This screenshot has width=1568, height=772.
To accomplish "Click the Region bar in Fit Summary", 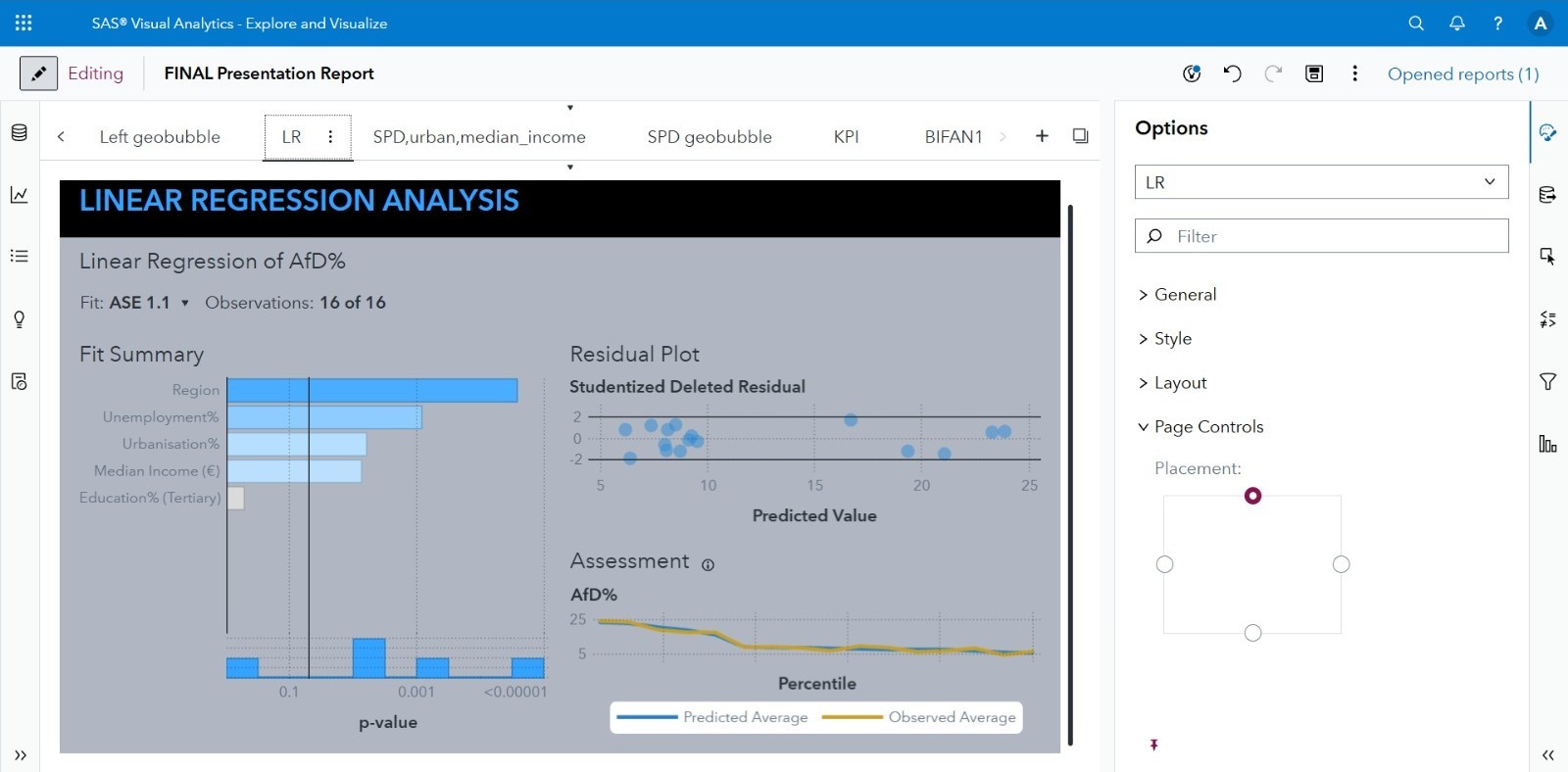I will pyautogui.click(x=372, y=390).
